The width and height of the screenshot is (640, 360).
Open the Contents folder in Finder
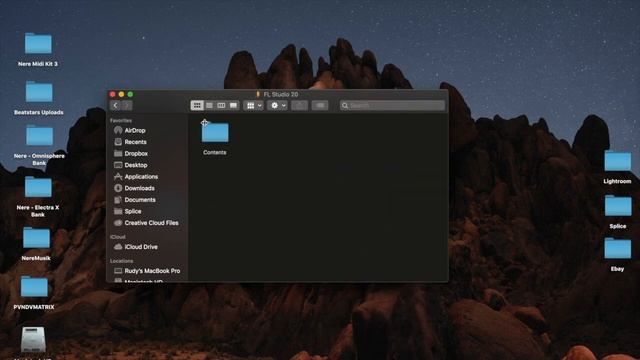coord(215,133)
